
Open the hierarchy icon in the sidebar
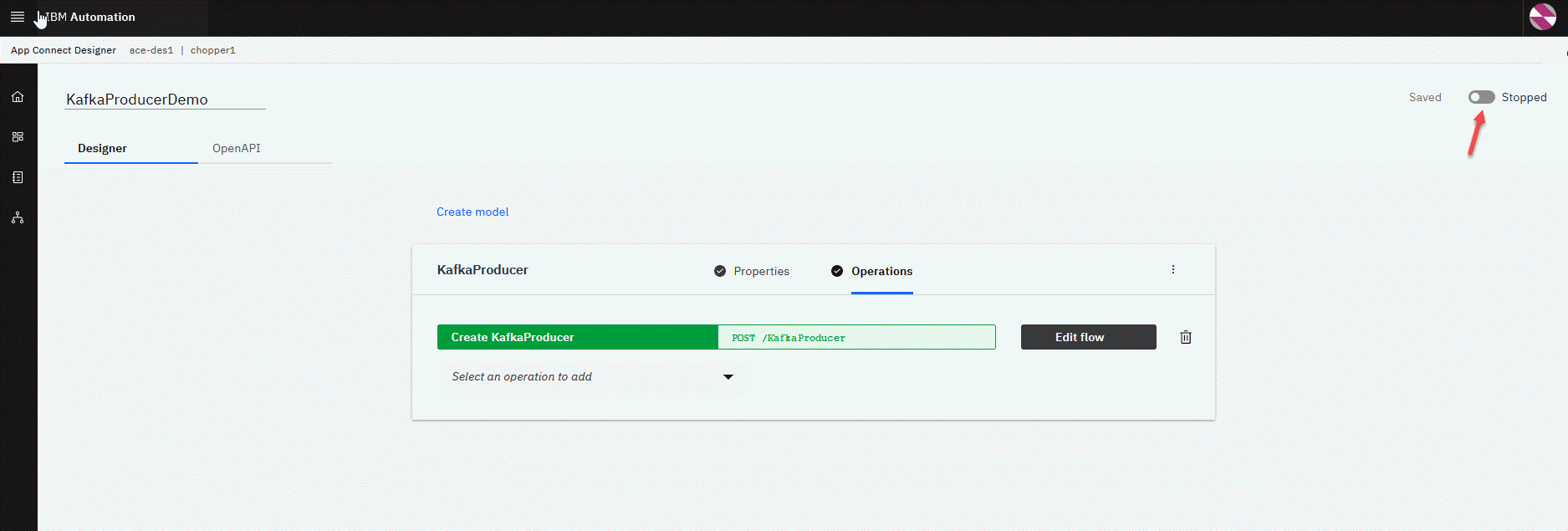(18, 218)
